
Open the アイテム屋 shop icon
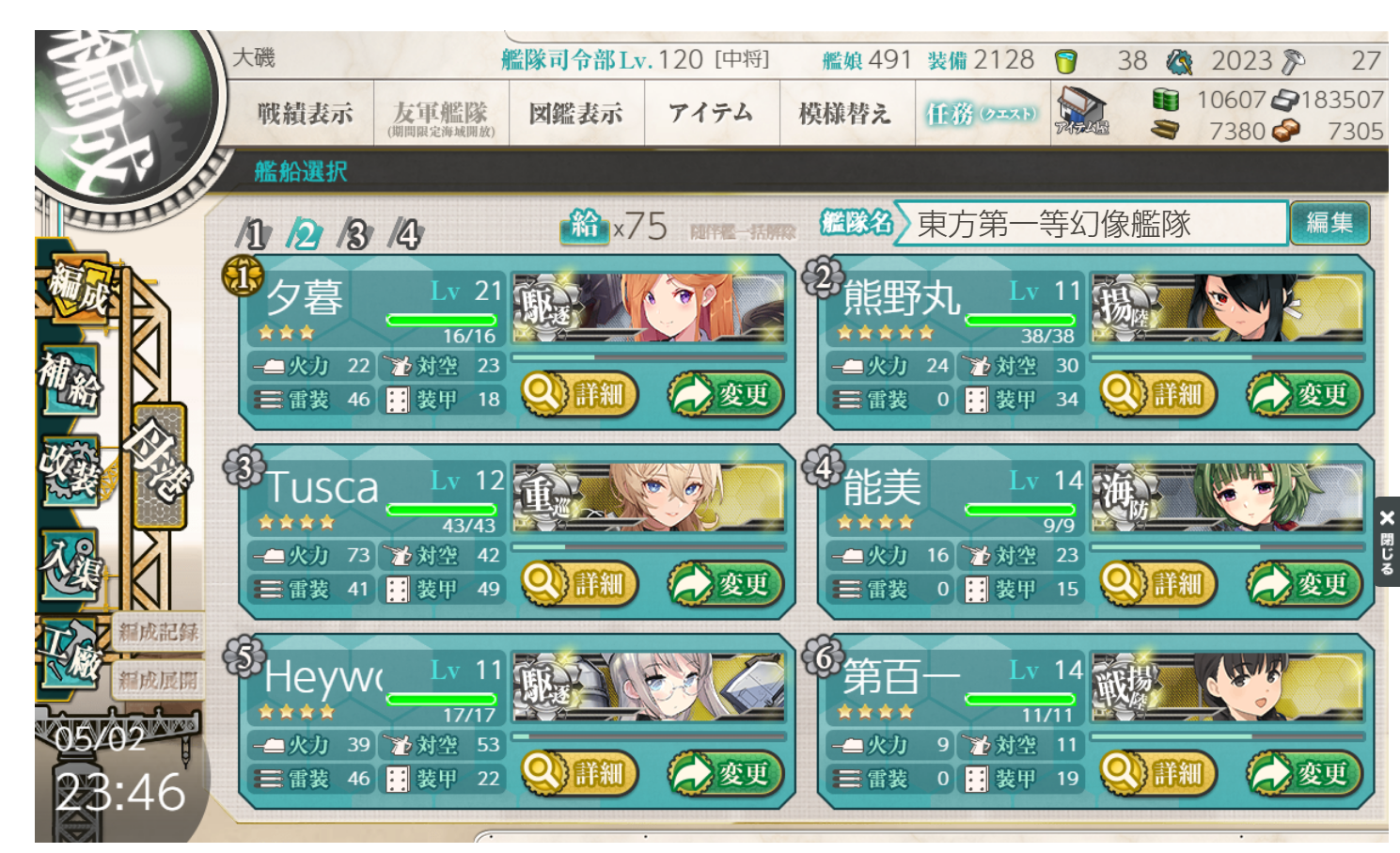(1081, 112)
